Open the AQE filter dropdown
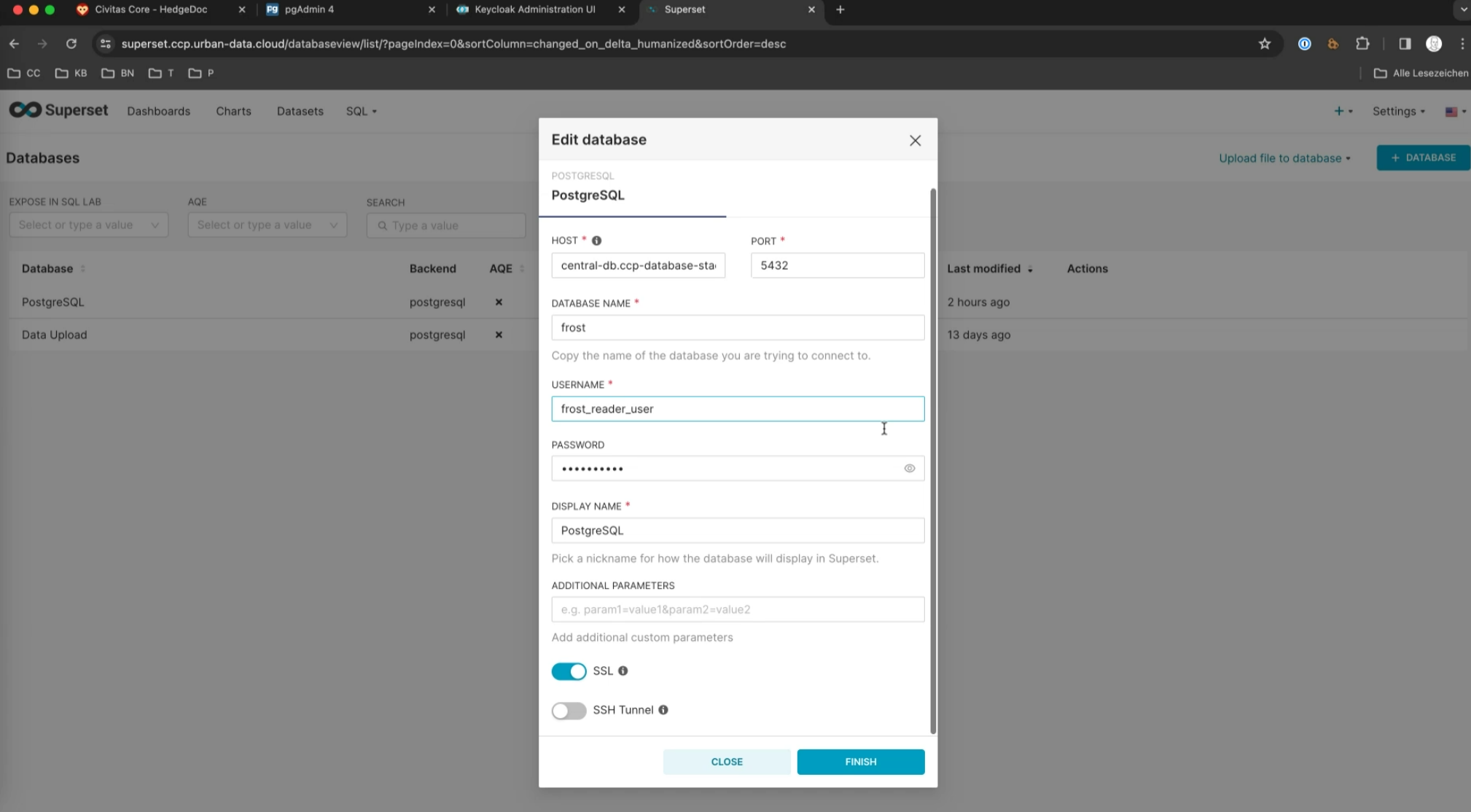 [x=267, y=225]
